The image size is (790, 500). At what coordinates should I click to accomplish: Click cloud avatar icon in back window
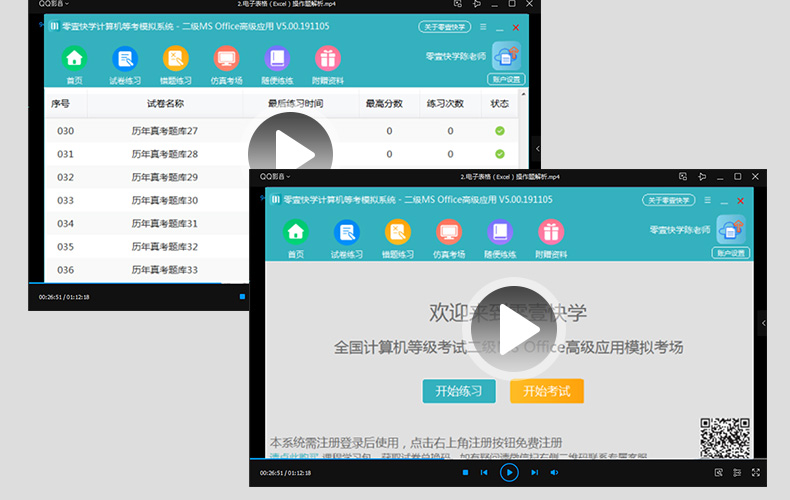[x=507, y=56]
